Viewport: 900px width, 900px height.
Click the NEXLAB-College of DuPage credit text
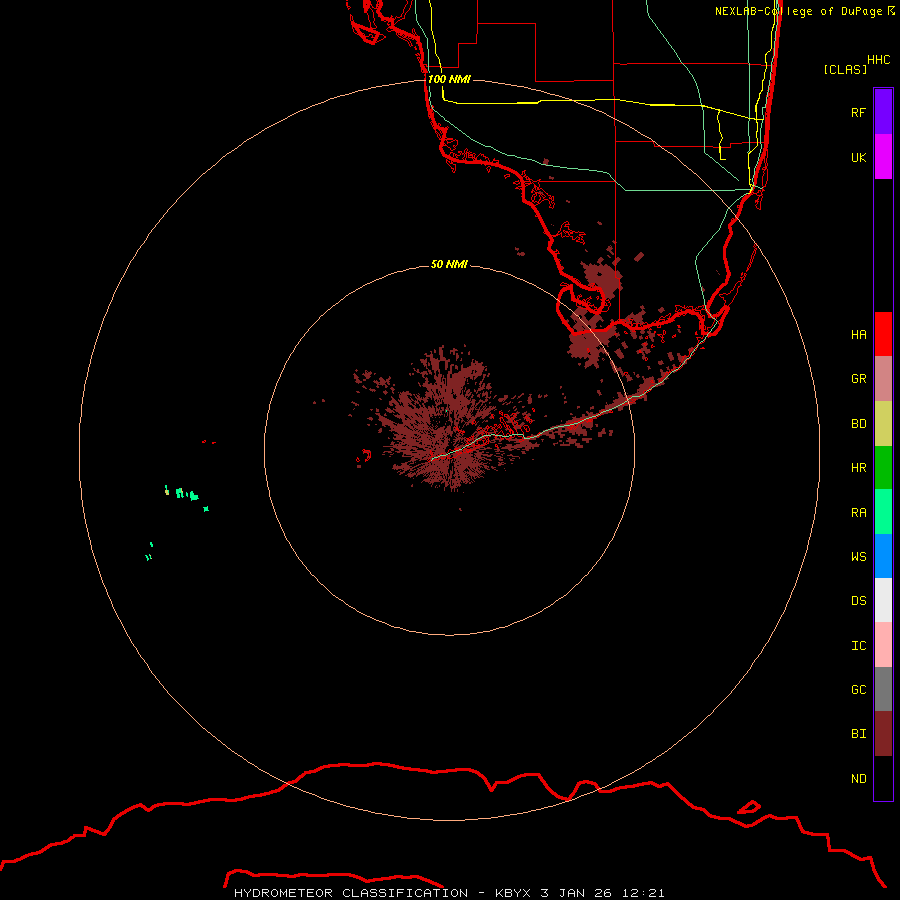click(x=804, y=11)
